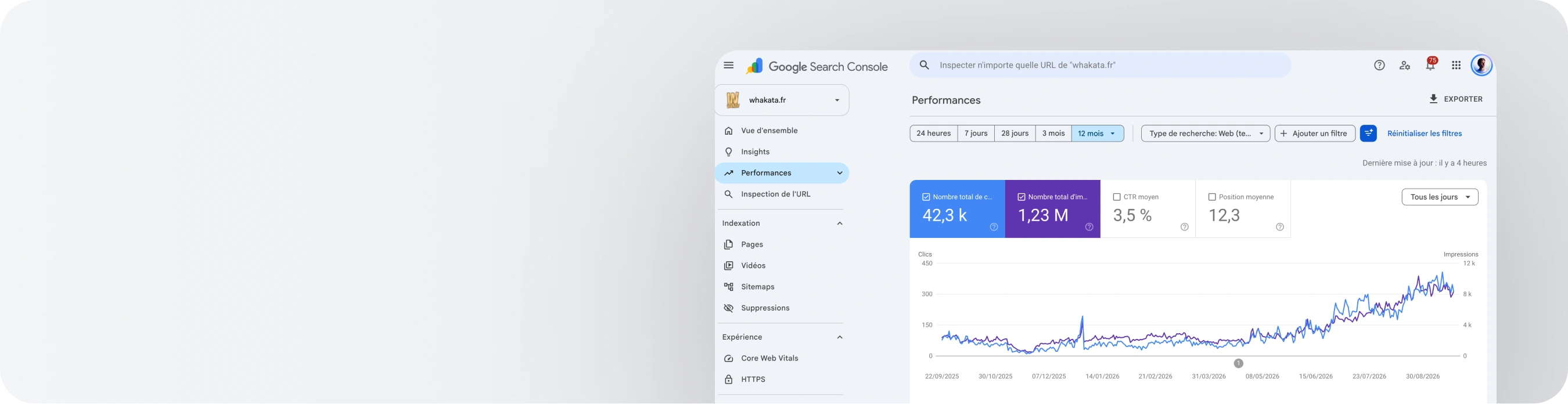Click the Google Search Console logo
This screenshot has width=1568, height=404.
817,66
